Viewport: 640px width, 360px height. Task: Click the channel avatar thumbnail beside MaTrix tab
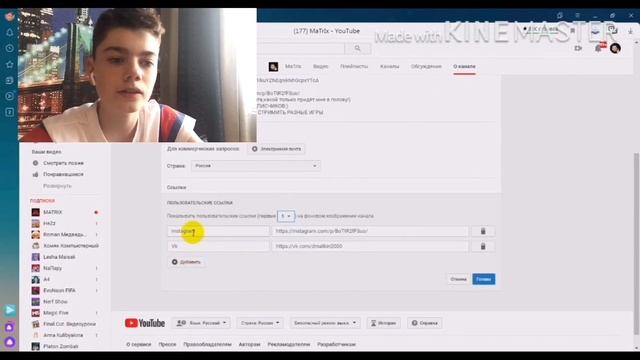coord(273,67)
